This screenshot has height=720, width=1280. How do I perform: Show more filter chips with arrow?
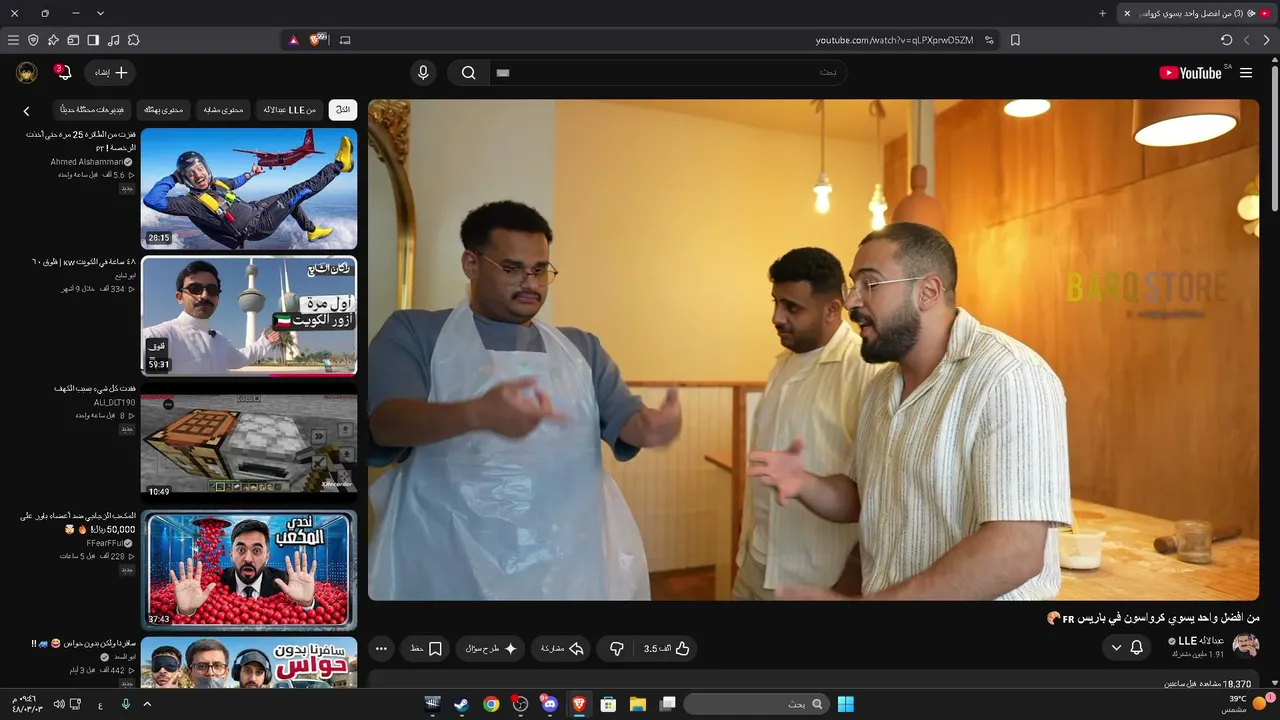coord(27,111)
